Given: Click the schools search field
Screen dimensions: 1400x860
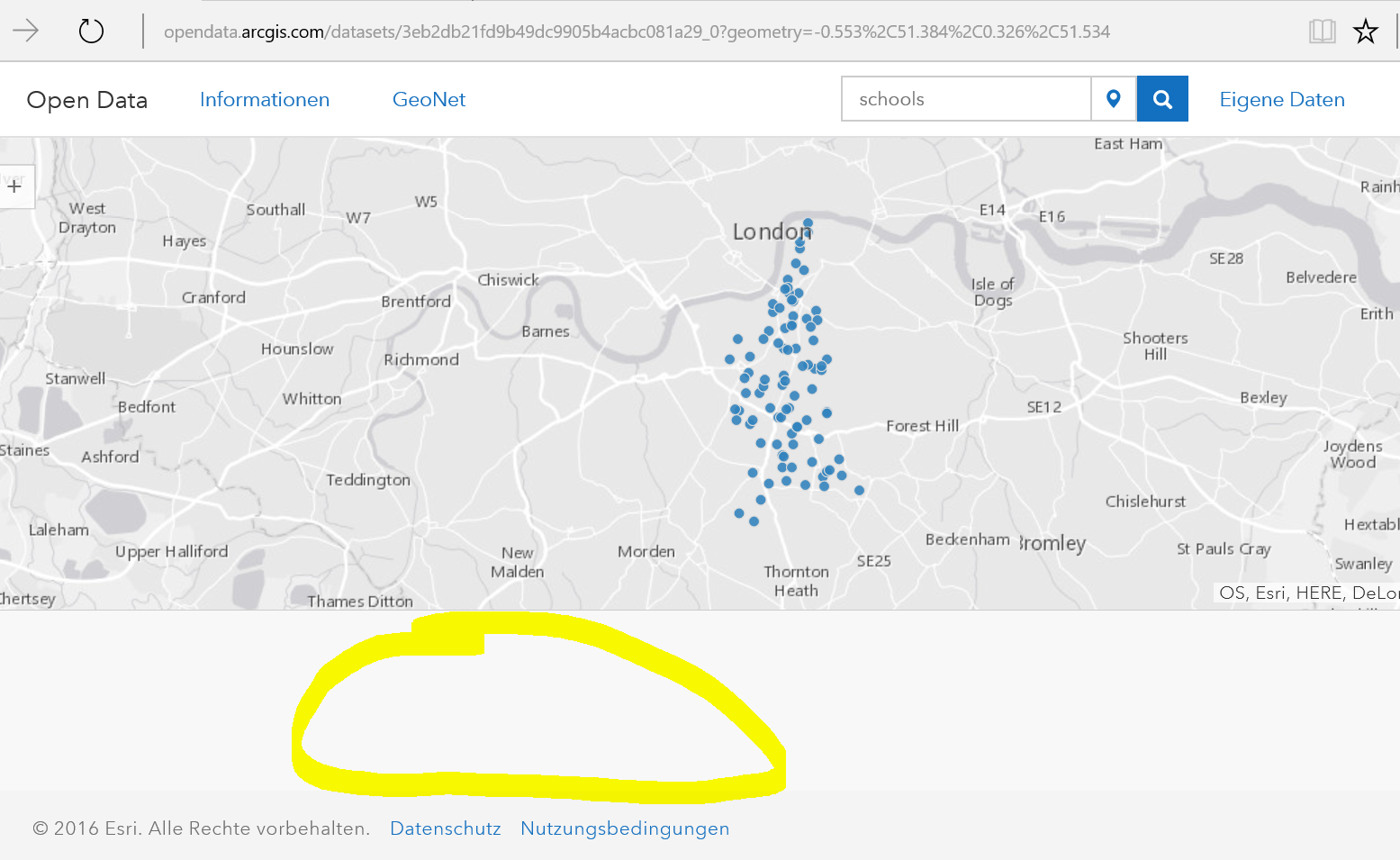Looking at the screenshot, I should [x=966, y=99].
